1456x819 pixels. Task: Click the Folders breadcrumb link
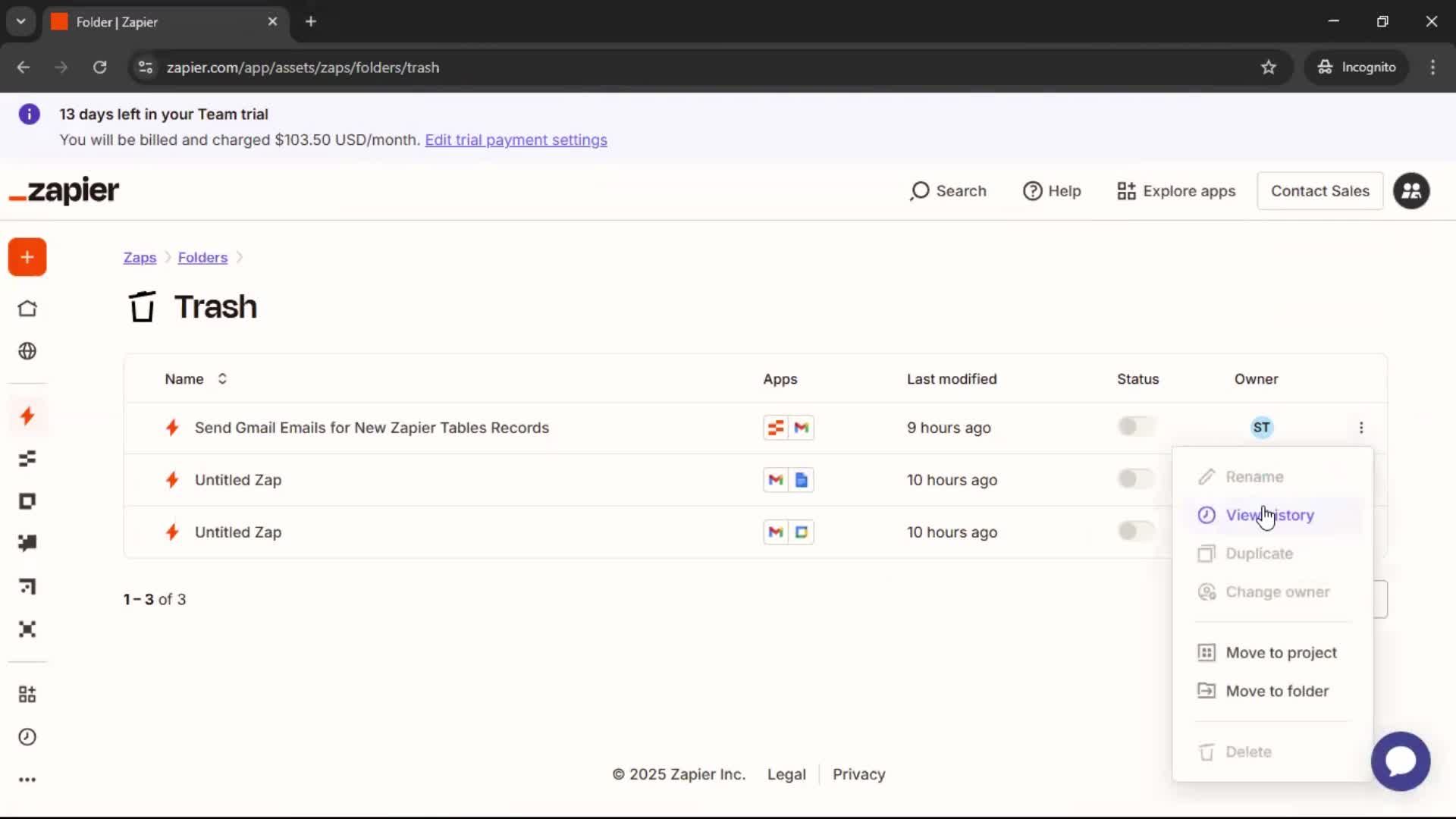(x=202, y=258)
